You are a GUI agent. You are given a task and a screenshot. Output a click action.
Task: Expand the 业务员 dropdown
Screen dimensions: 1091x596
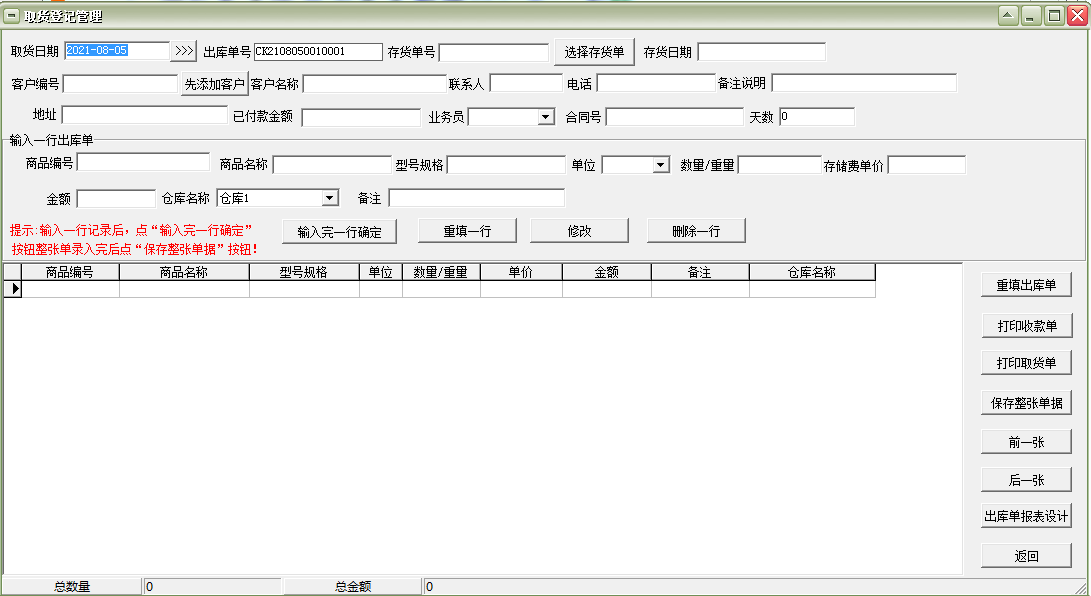[x=545, y=117]
